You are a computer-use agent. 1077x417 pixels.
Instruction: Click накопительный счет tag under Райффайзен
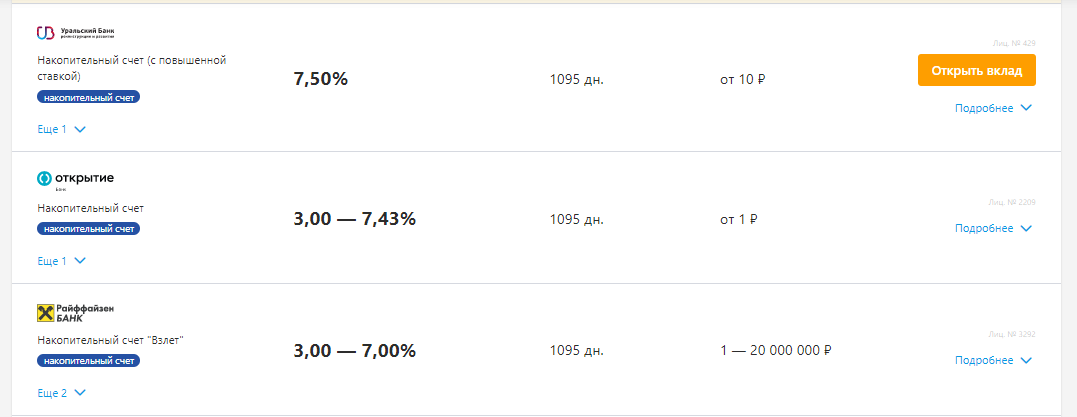(89, 361)
